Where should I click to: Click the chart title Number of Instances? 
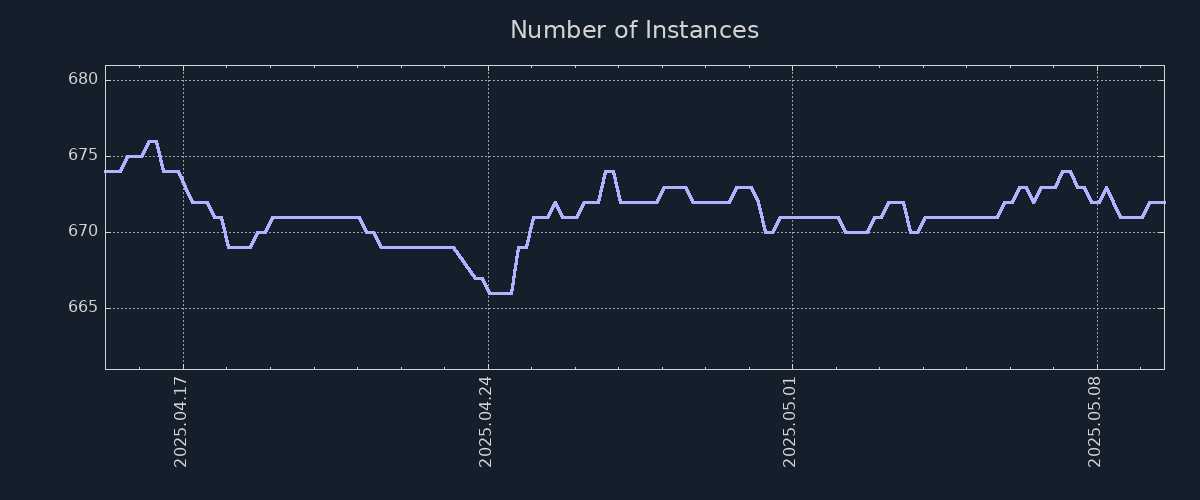(x=634, y=30)
